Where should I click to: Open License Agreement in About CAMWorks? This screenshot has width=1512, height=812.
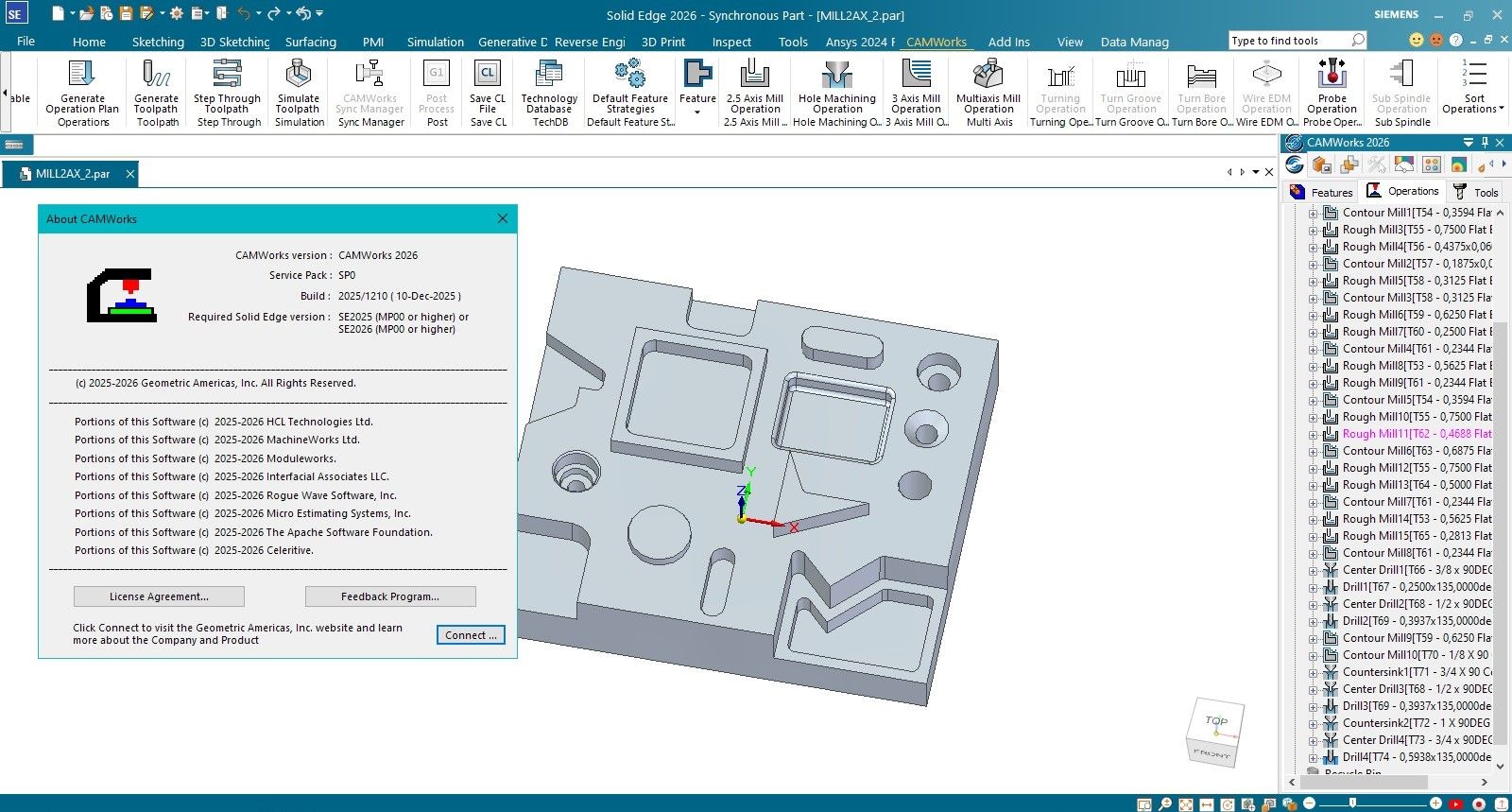point(159,596)
